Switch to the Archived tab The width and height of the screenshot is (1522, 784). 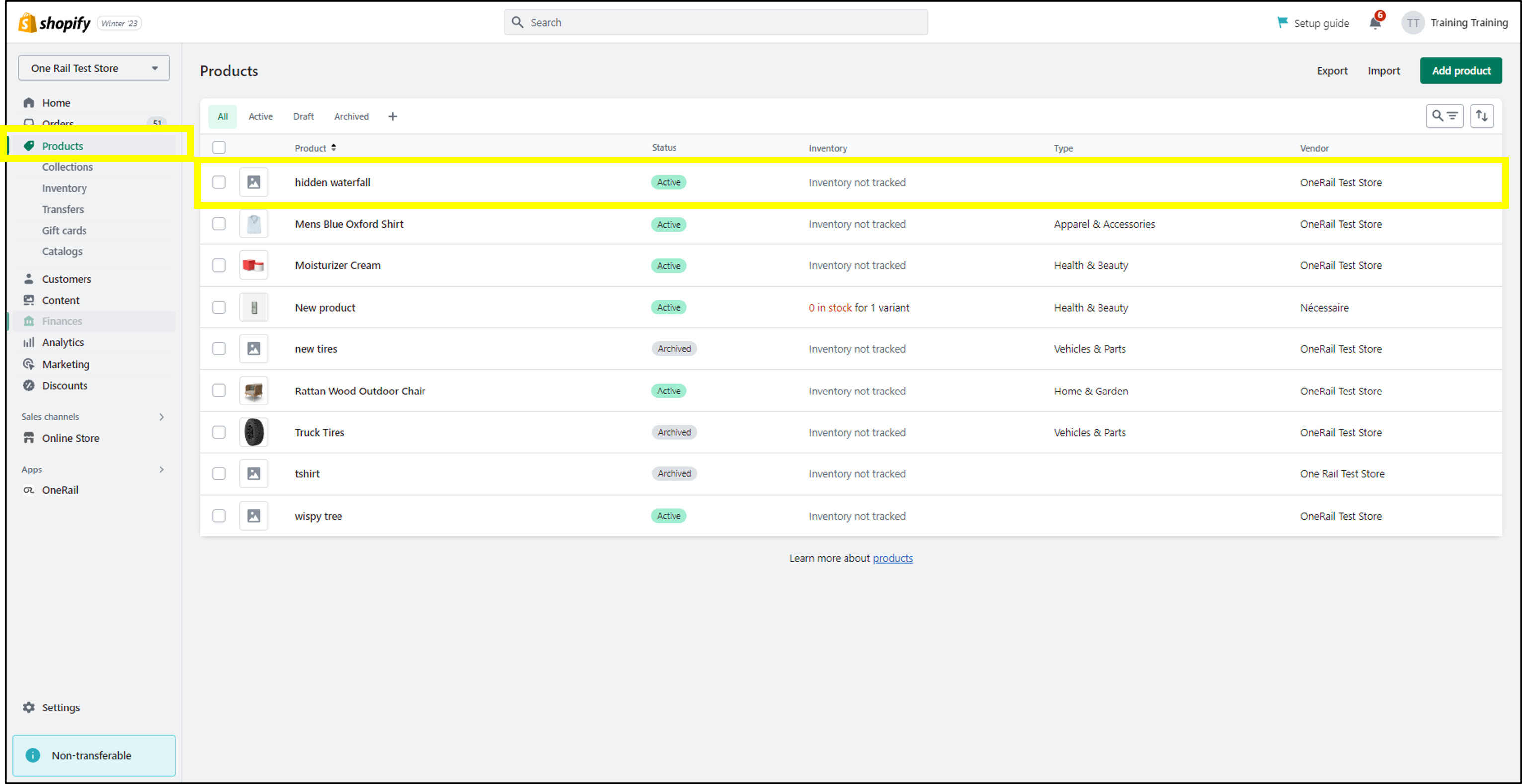point(351,116)
